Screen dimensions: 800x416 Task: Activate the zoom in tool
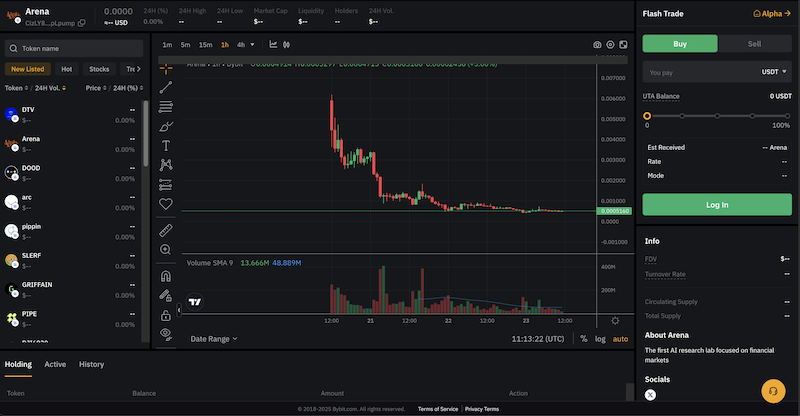pos(166,250)
